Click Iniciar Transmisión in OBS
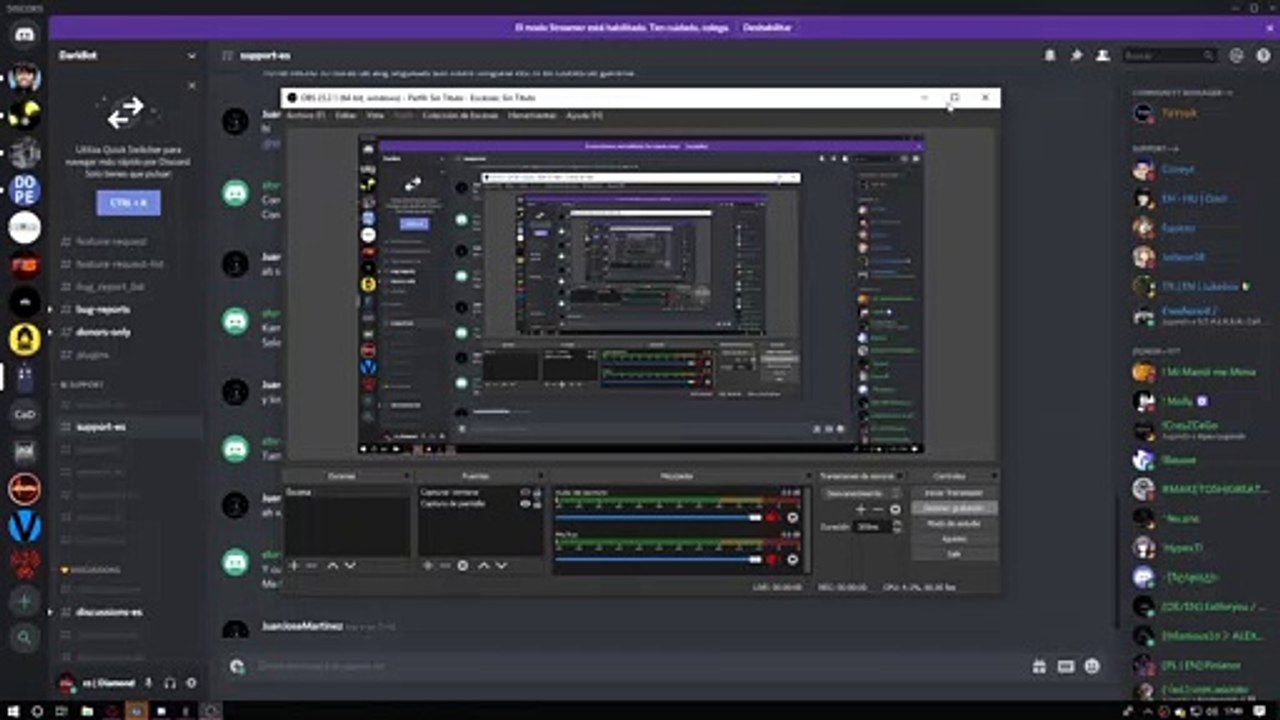The height and width of the screenshot is (720, 1280). (953, 493)
